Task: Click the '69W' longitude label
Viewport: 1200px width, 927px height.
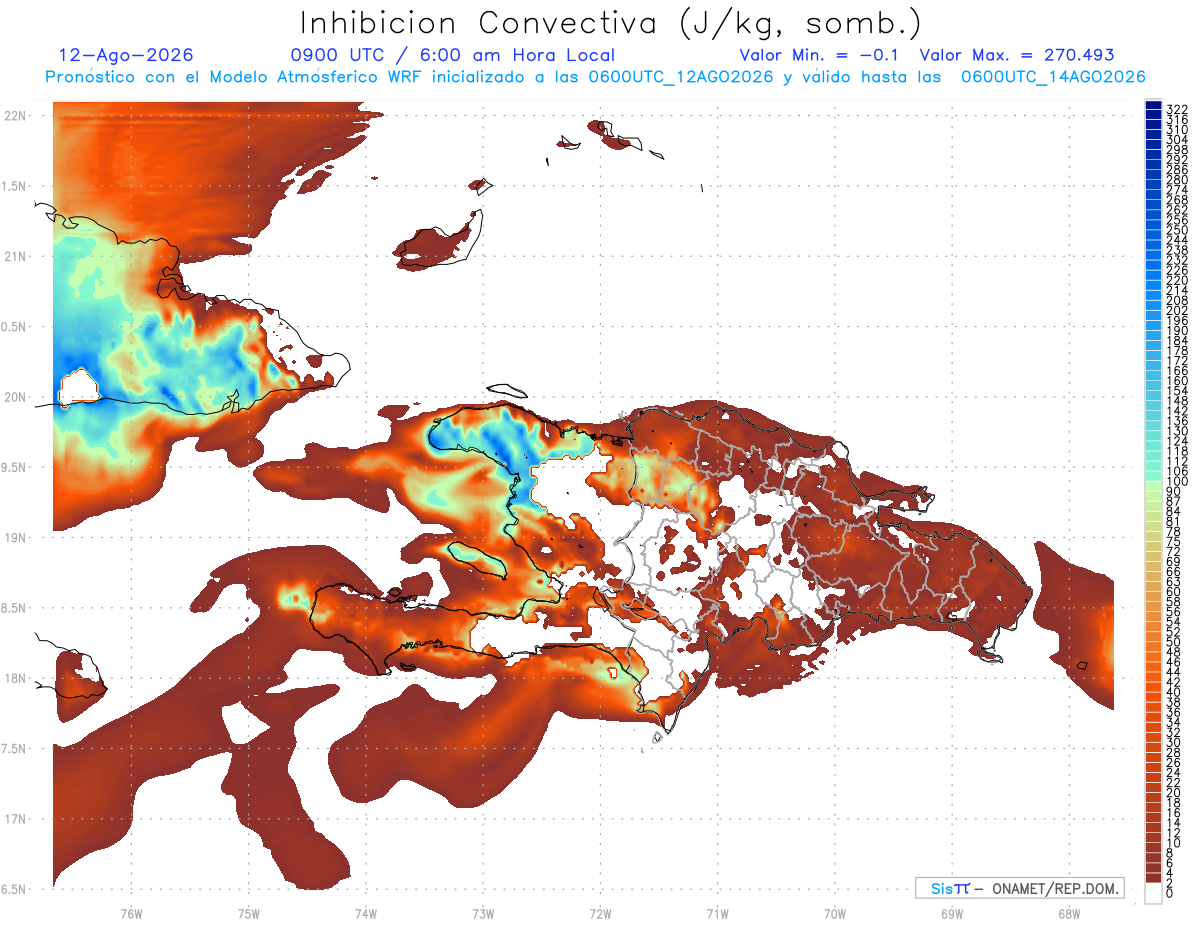Action: [951, 913]
